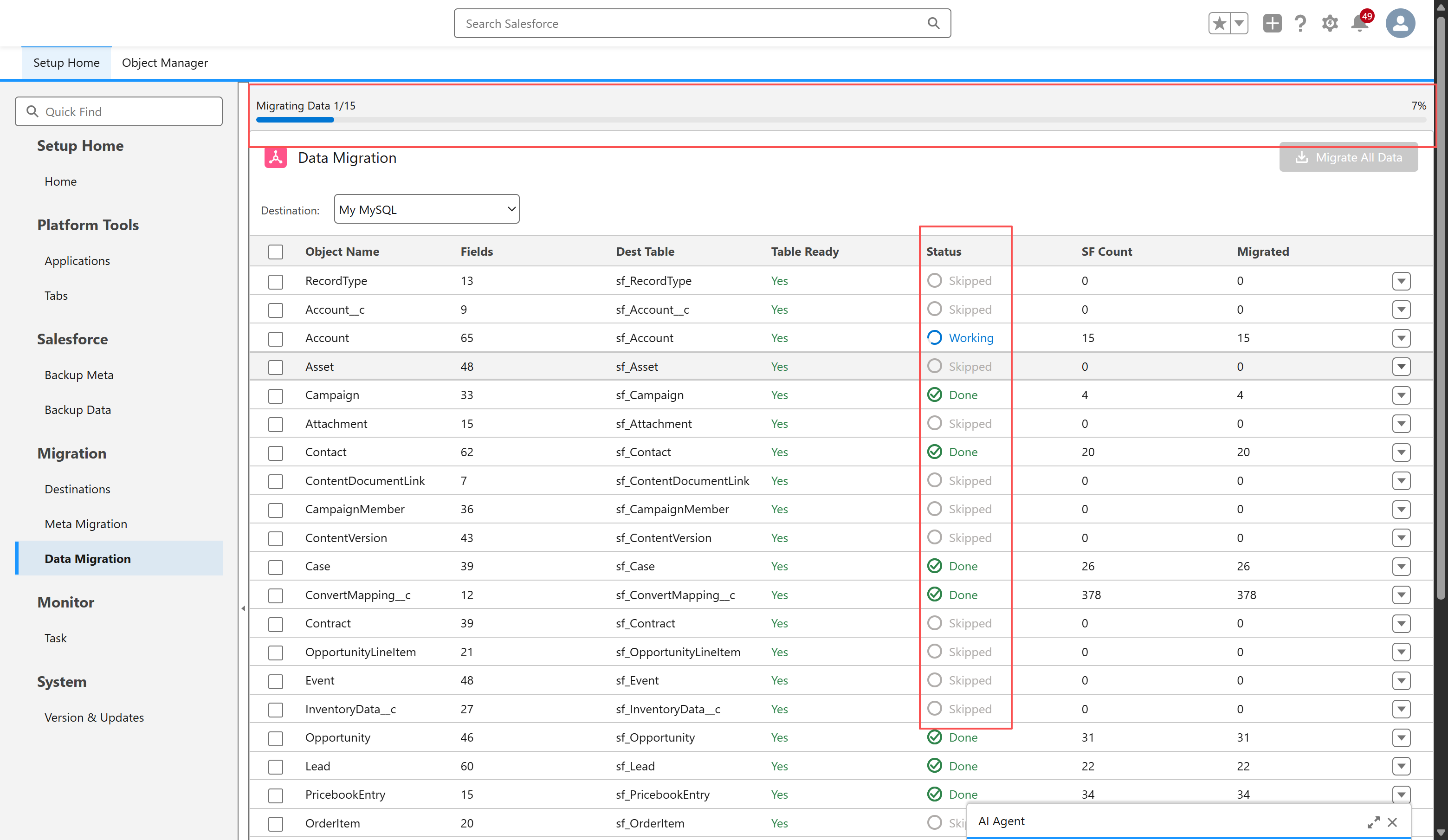Check the Opportunity row checkbox
This screenshot has width=1448, height=840.
pyautogui.click(x=276, y=738)
